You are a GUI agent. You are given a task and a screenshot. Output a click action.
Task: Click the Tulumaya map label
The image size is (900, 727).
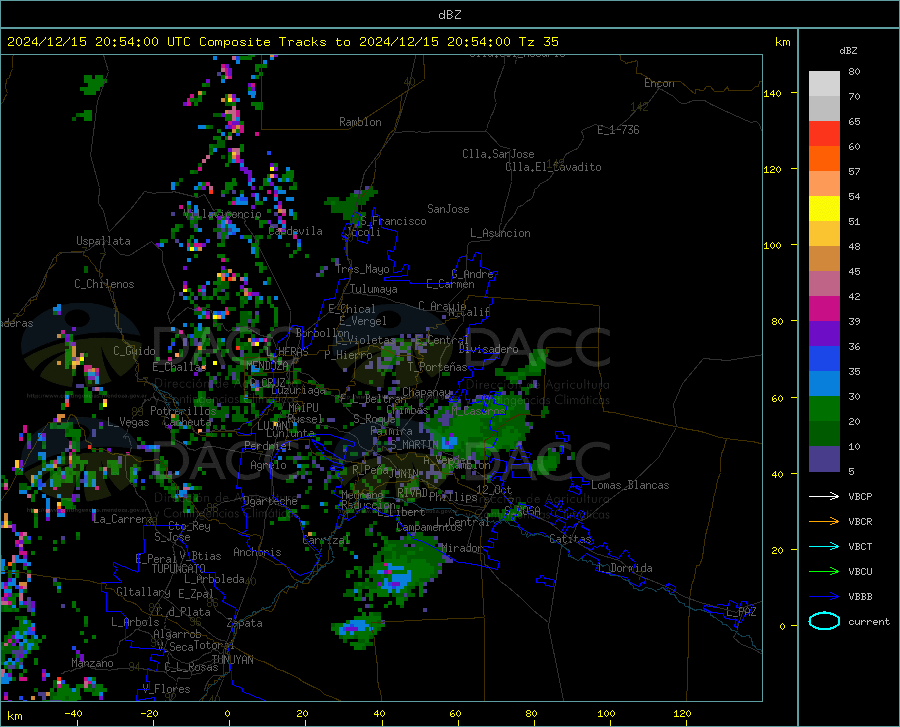(374, 289)
